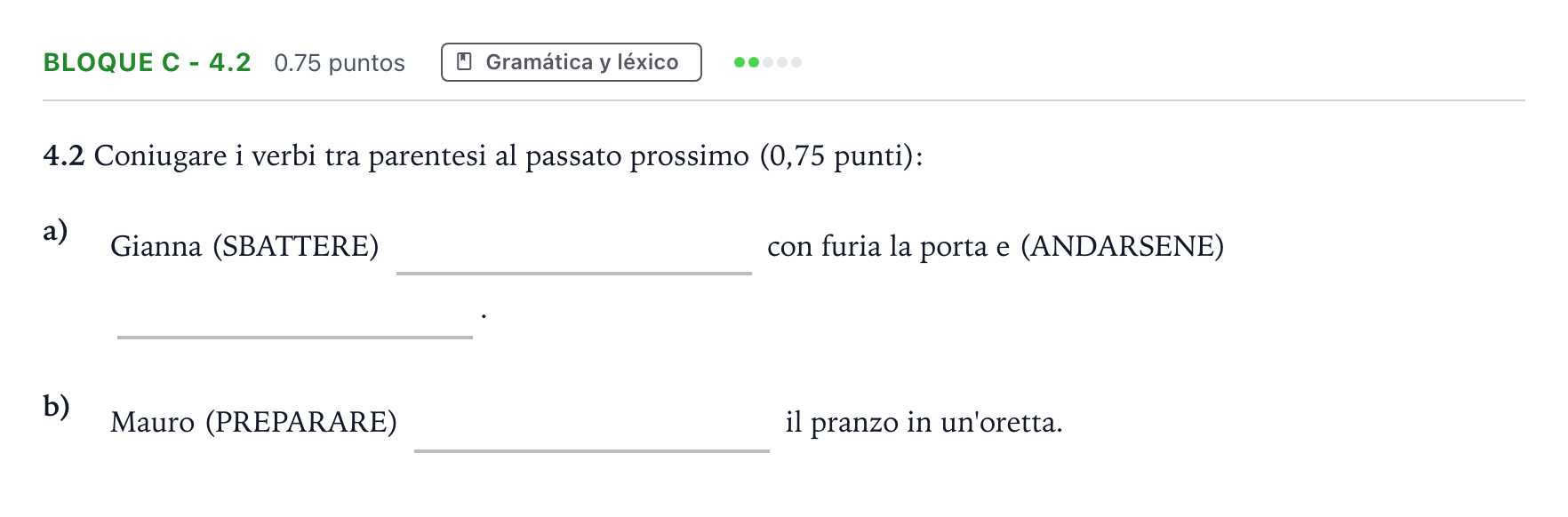Click the book icon in the Gramática tag
Image resolution: width=1568 pixels, height=517 pixels.
click(x=464, y=61)
